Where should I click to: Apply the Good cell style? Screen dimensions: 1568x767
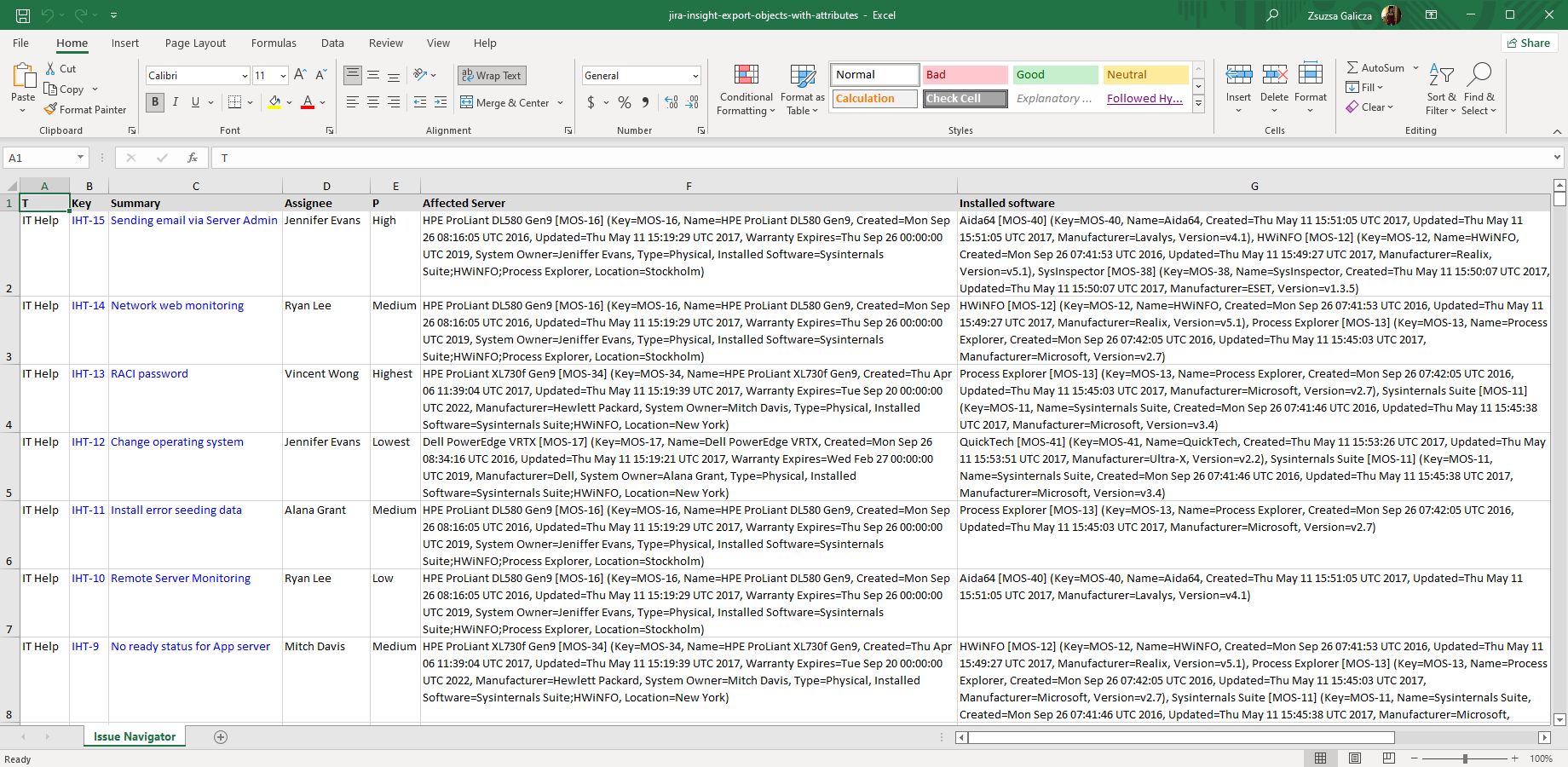click(1056, 75)
